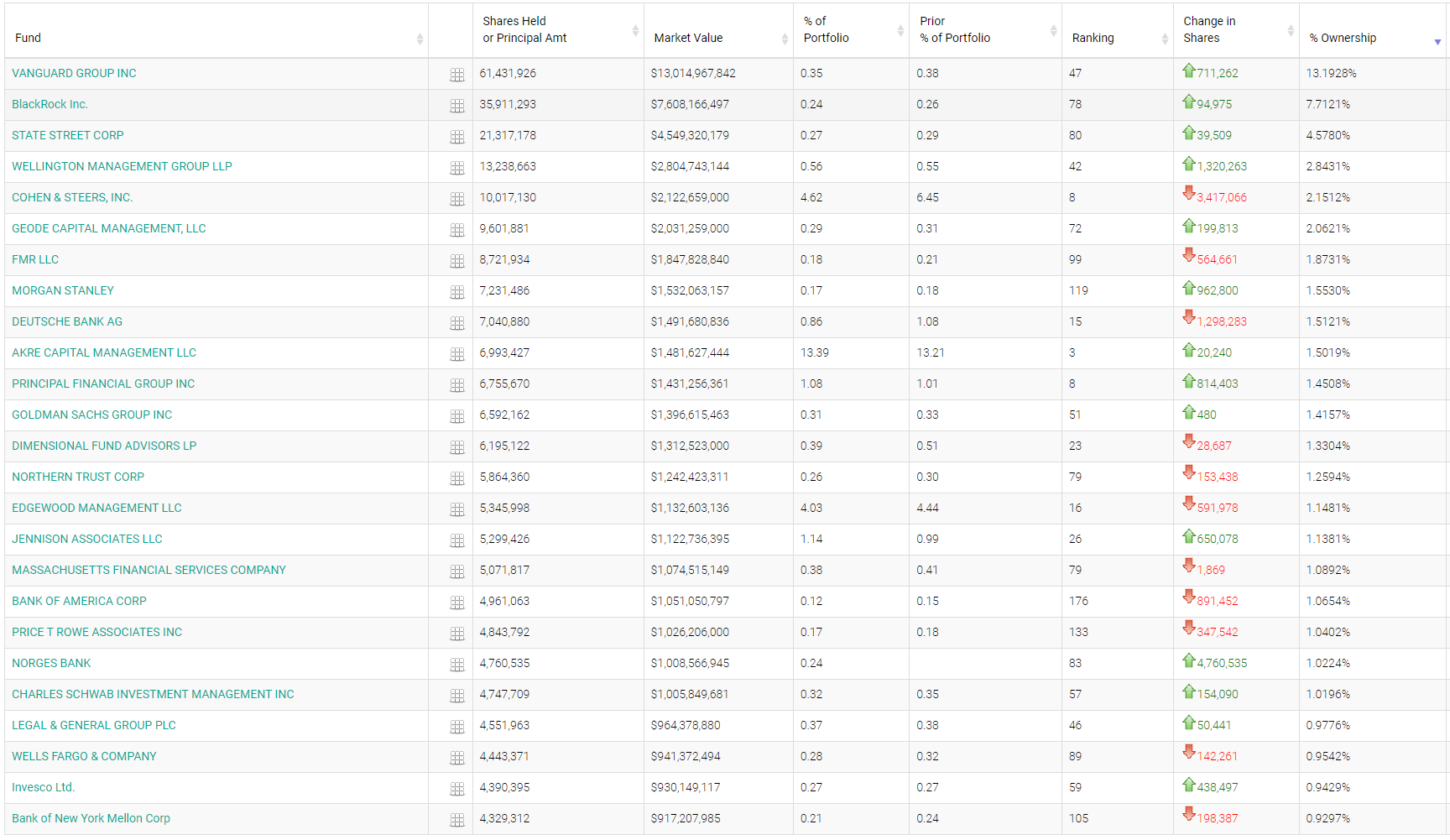Open grid icon for Vanguard Group Inc row
1450x840 pixels.
(x=457, y=75)
